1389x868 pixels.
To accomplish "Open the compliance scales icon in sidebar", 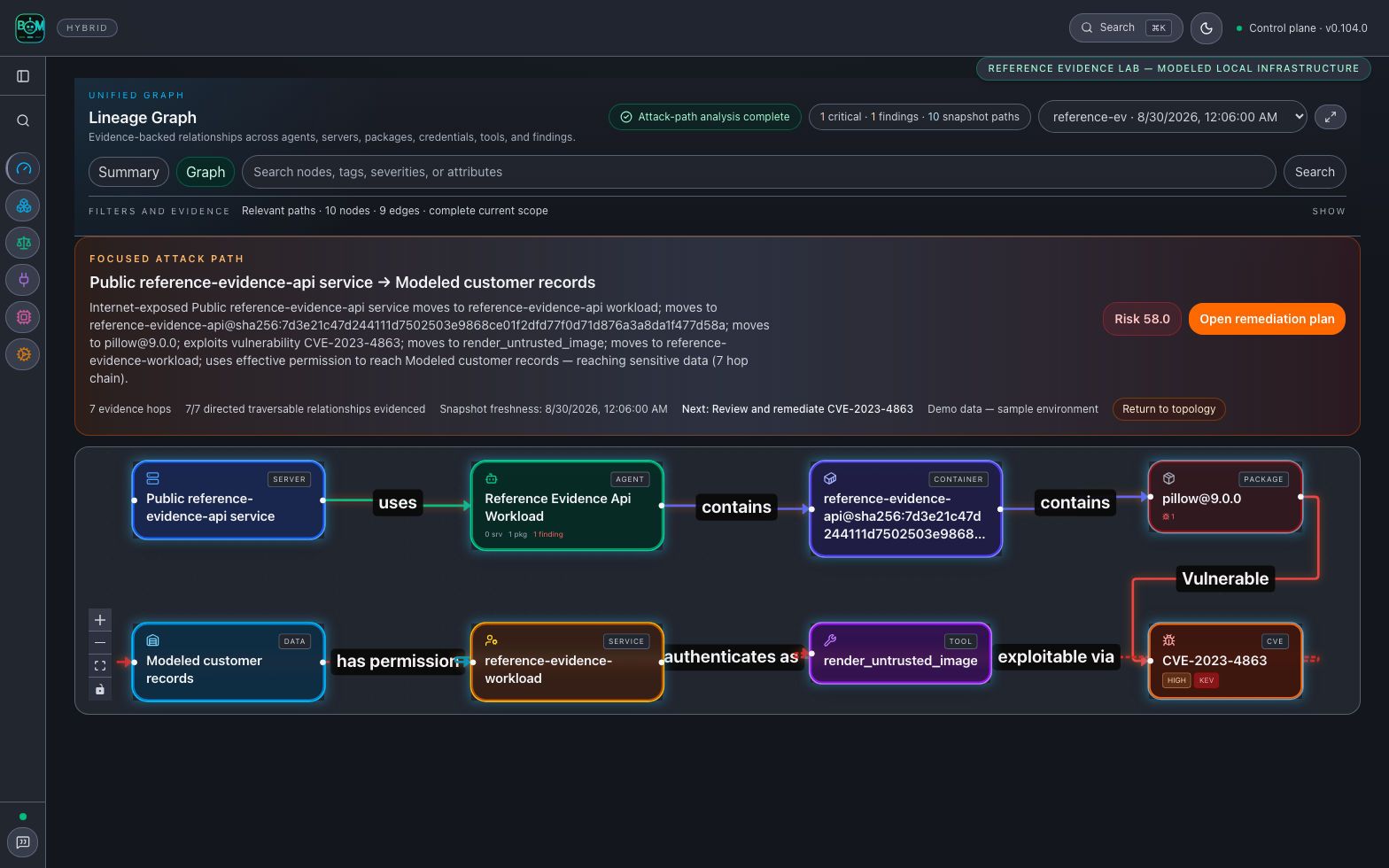I will pyautogui.click(x=23, y=243).
